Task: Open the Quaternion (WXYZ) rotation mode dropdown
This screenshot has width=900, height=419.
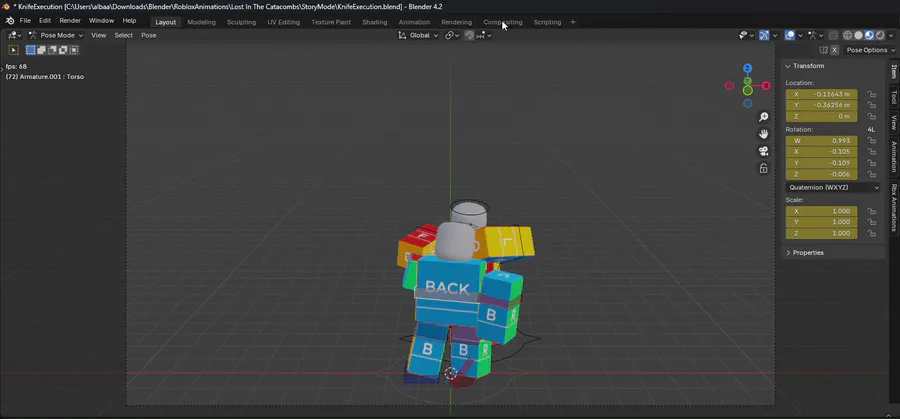Action: point(833,187)
